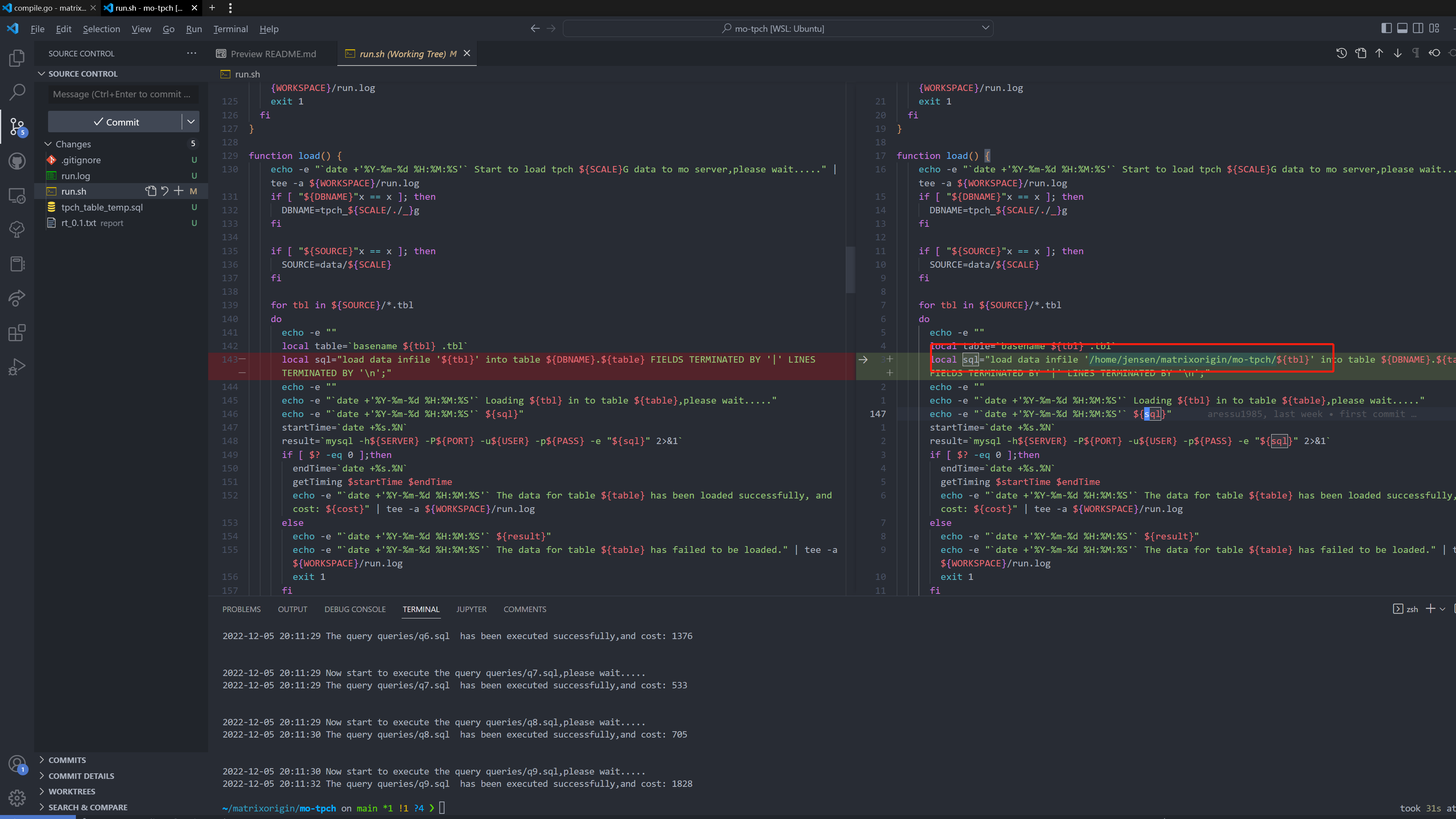Stage run.sh with the plus icon

click(178, 191)
